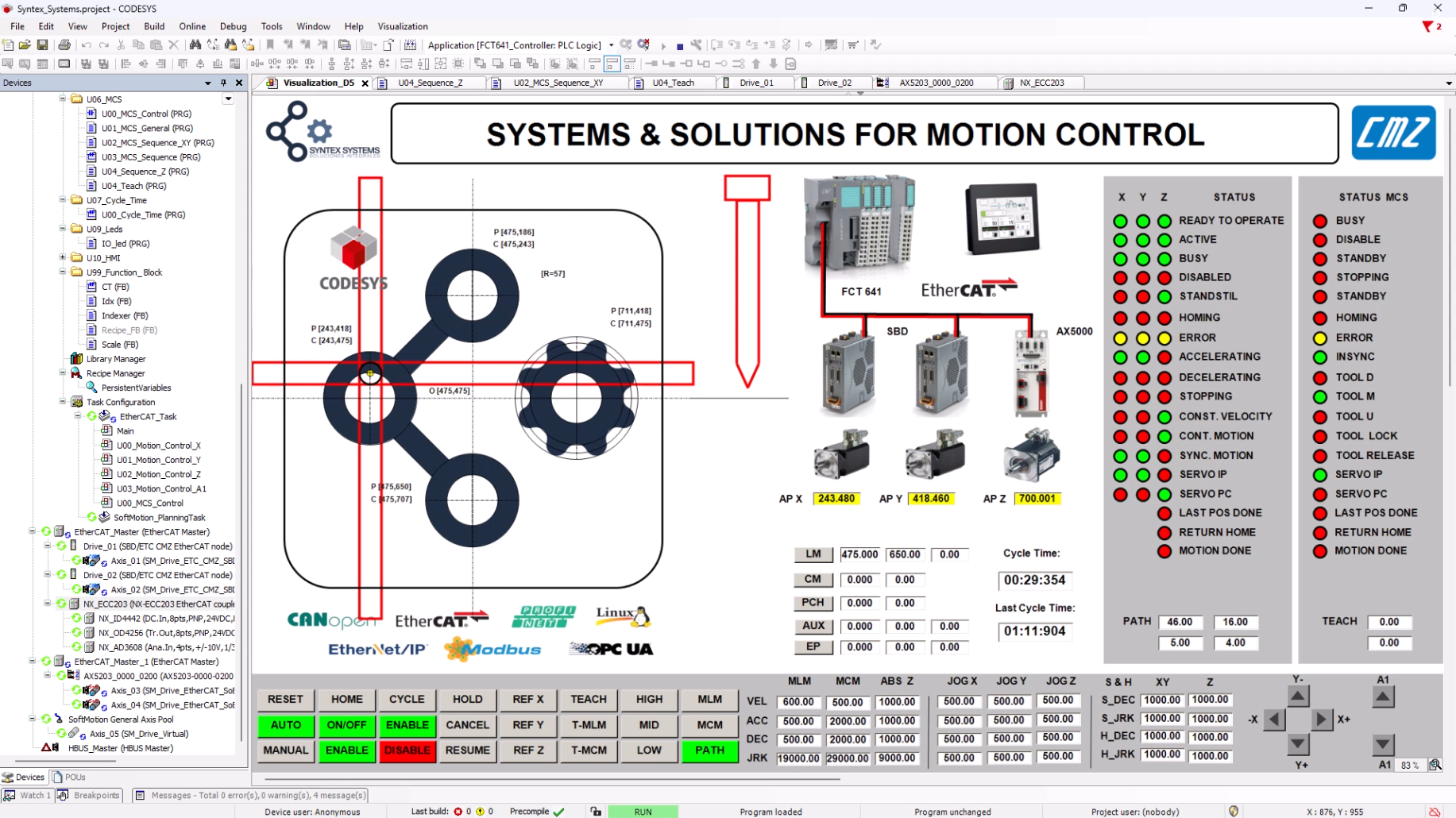Open the Application selector dropdown arrow

(611, 45)
